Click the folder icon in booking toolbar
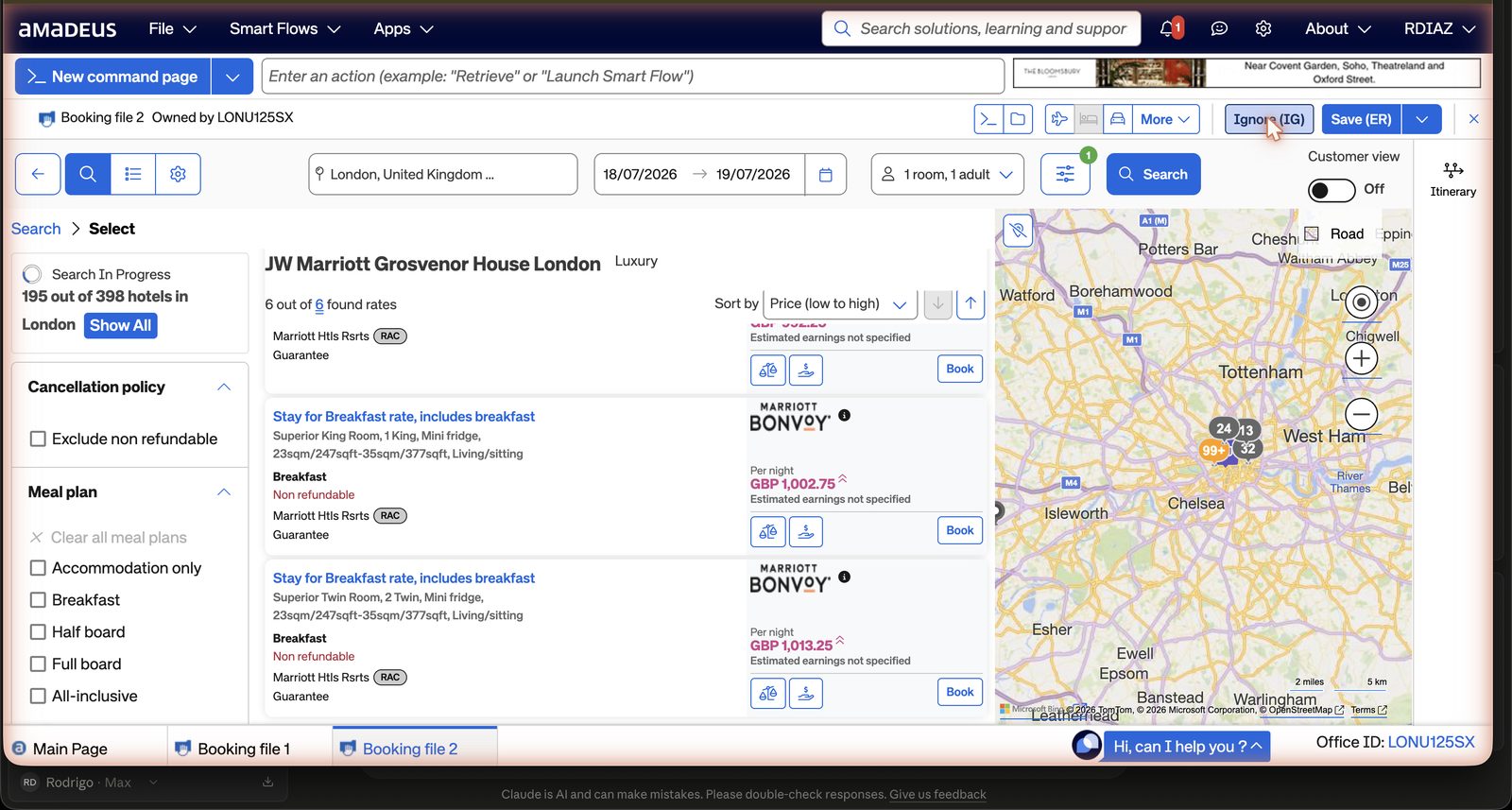The width and height of the screenshot is (1512, 810). 1018,119
